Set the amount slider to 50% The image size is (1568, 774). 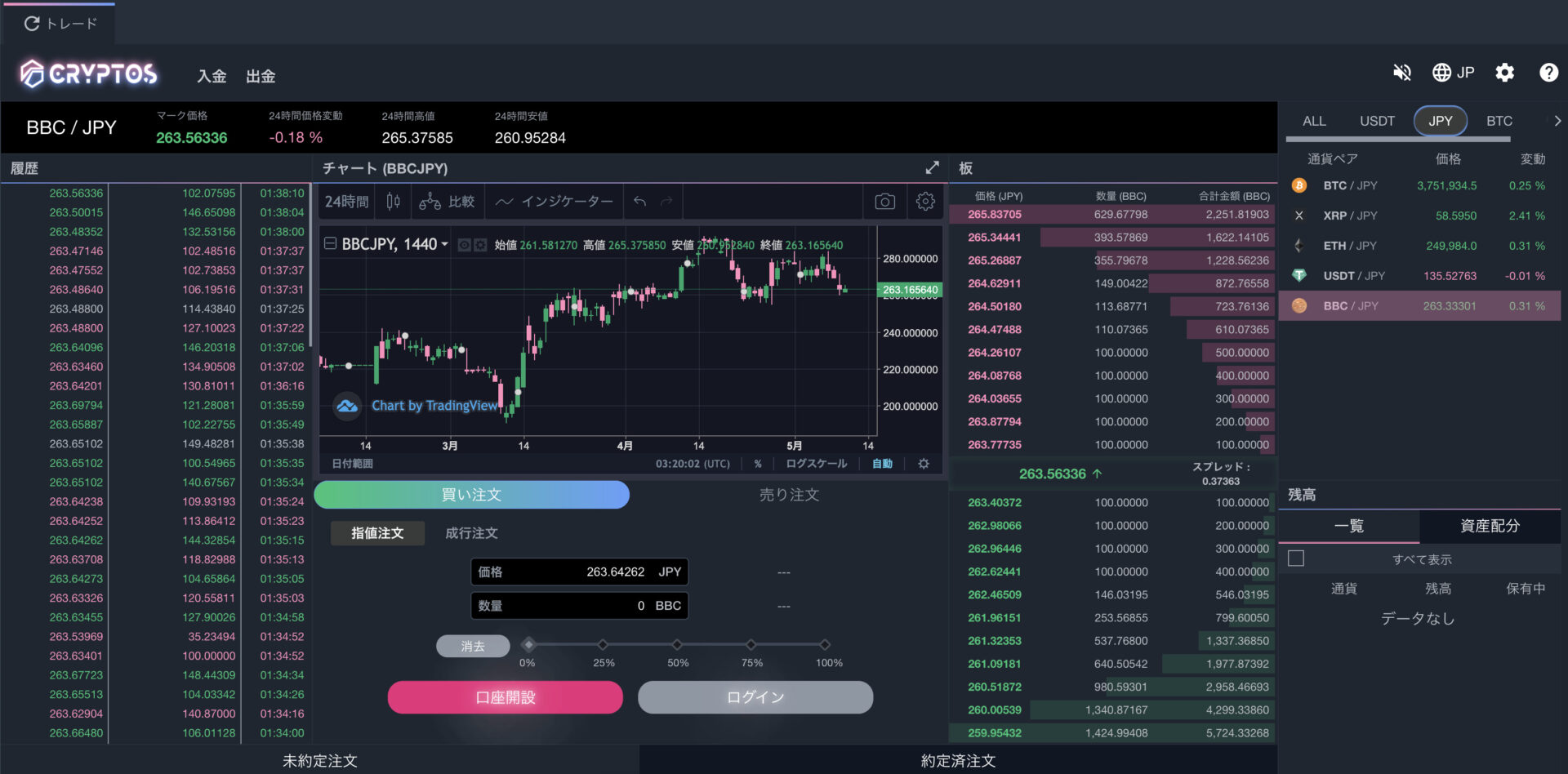coord(677,645)
